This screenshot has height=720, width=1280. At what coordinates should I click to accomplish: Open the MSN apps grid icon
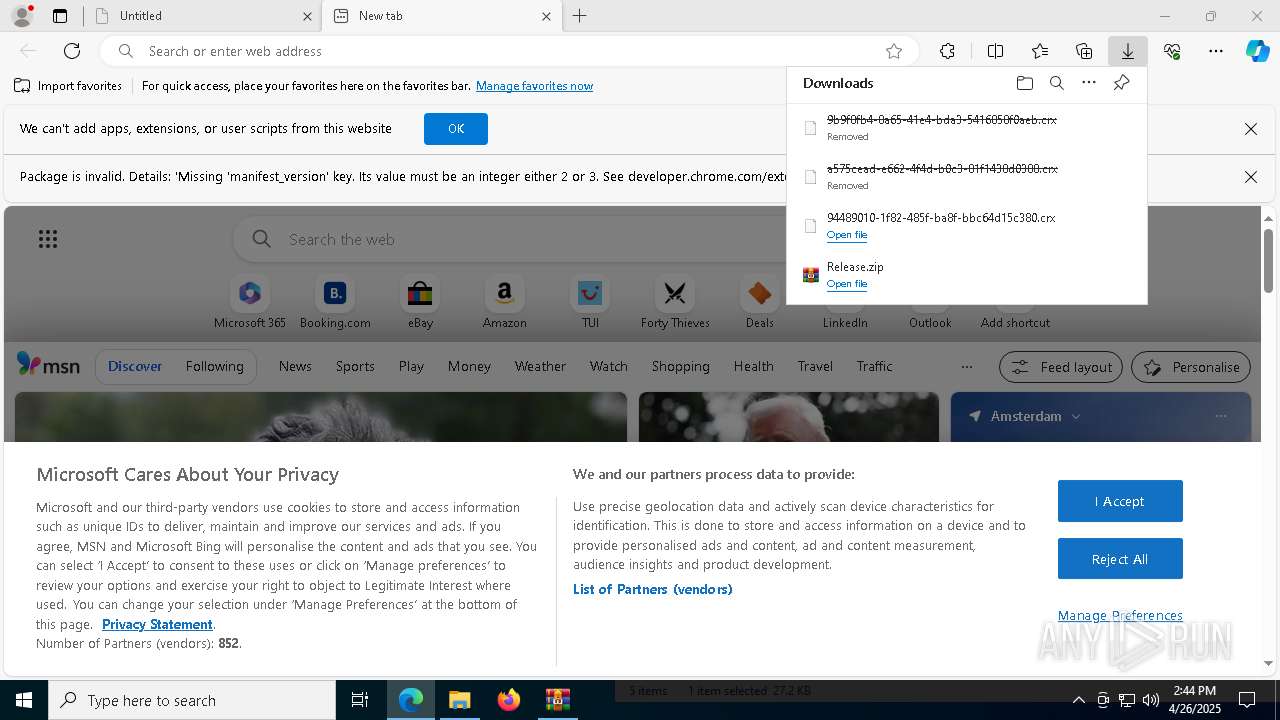click(48, 239)
